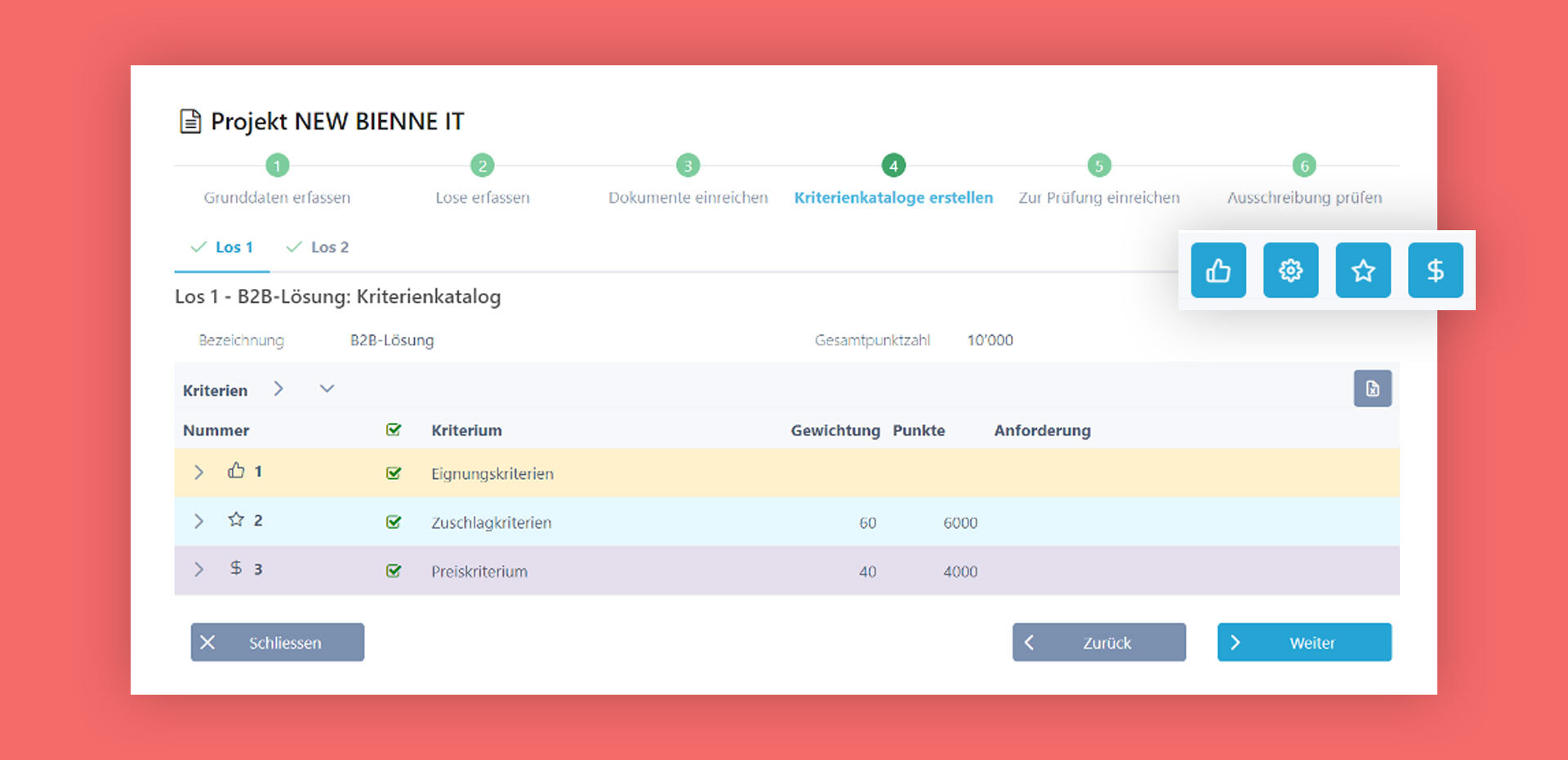This screenshot has height=760, width=1568.
Task: Click the down chevron next to Kriterien
Action: tap(327, 389)
